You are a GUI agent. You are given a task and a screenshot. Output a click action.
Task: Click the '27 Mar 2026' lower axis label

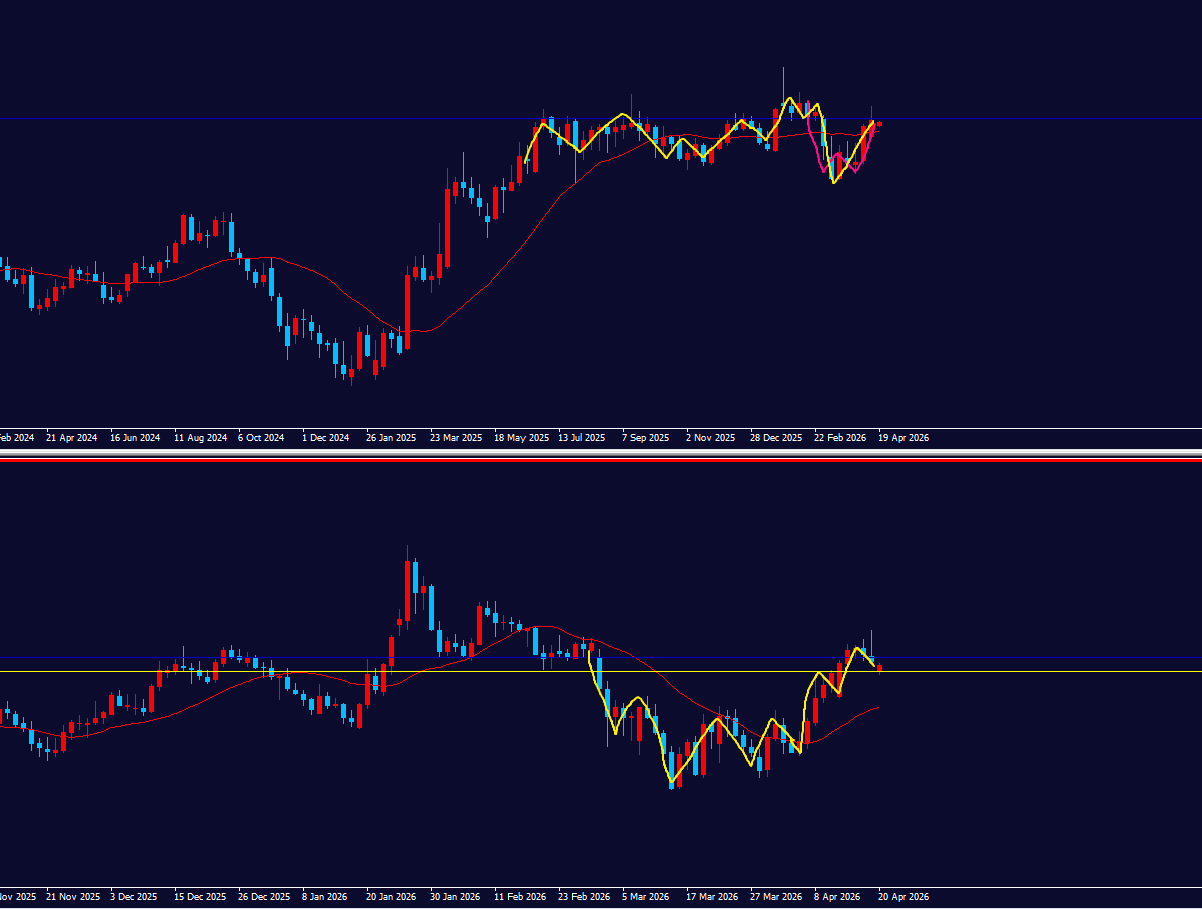click(x=776, y=897)
